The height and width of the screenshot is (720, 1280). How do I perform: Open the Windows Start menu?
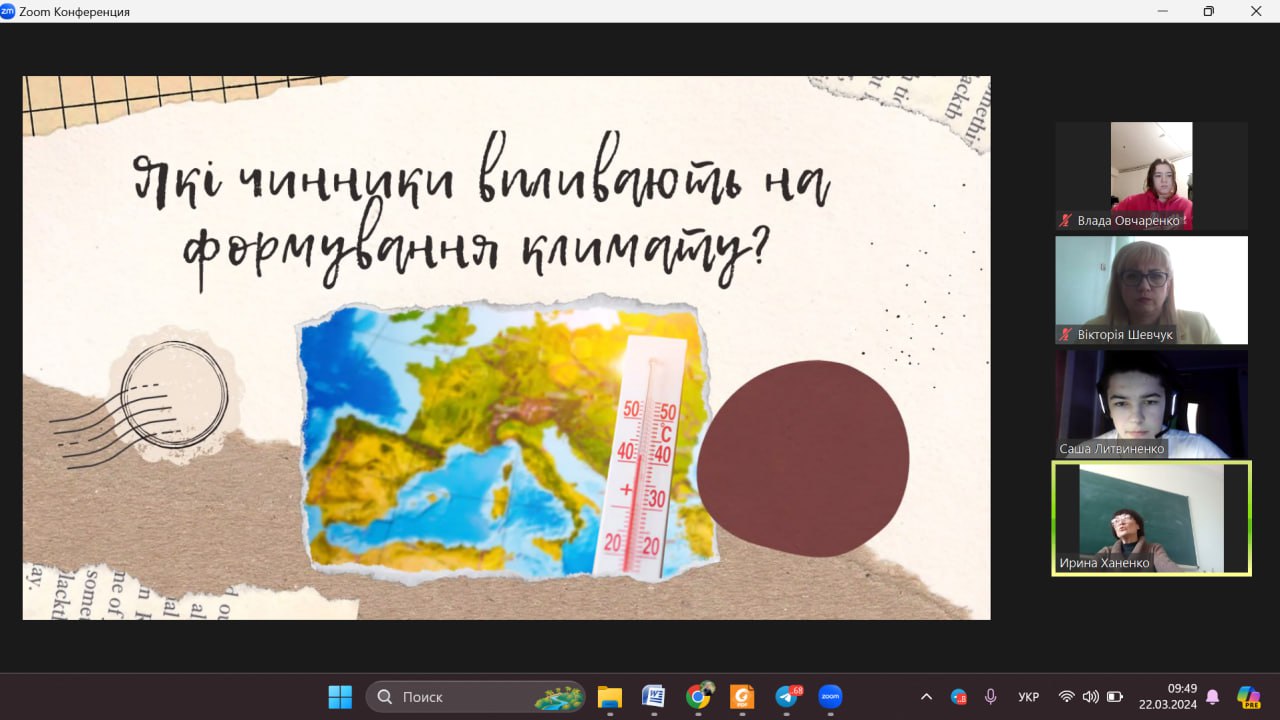click(x=340, y=697)
